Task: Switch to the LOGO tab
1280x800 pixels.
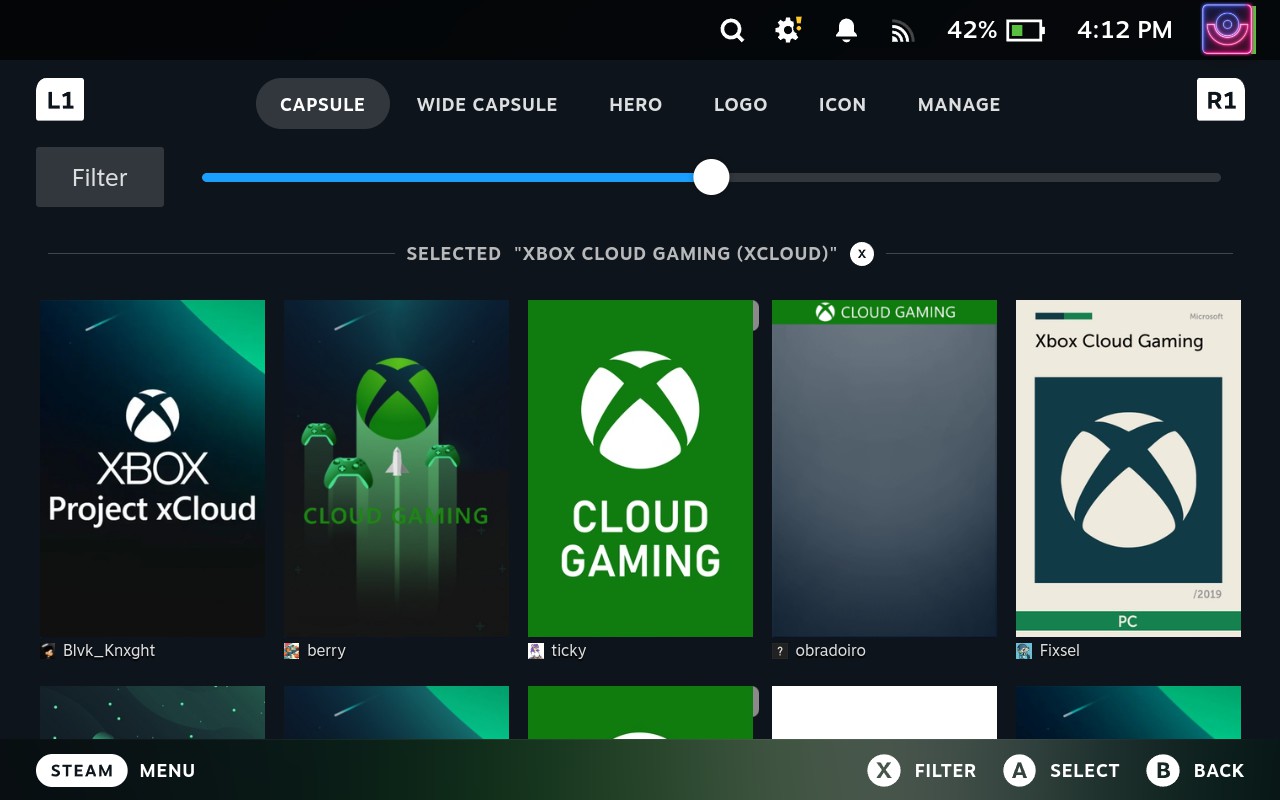Action: (741, 104)
